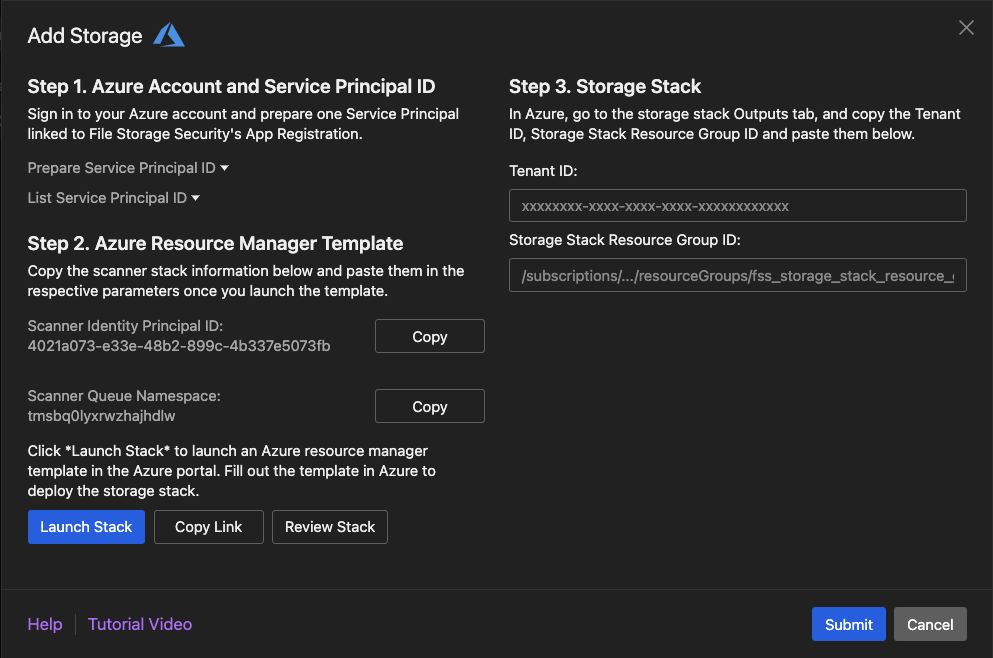Click the Scanner Identity Principal ID value

pos(179,346)
